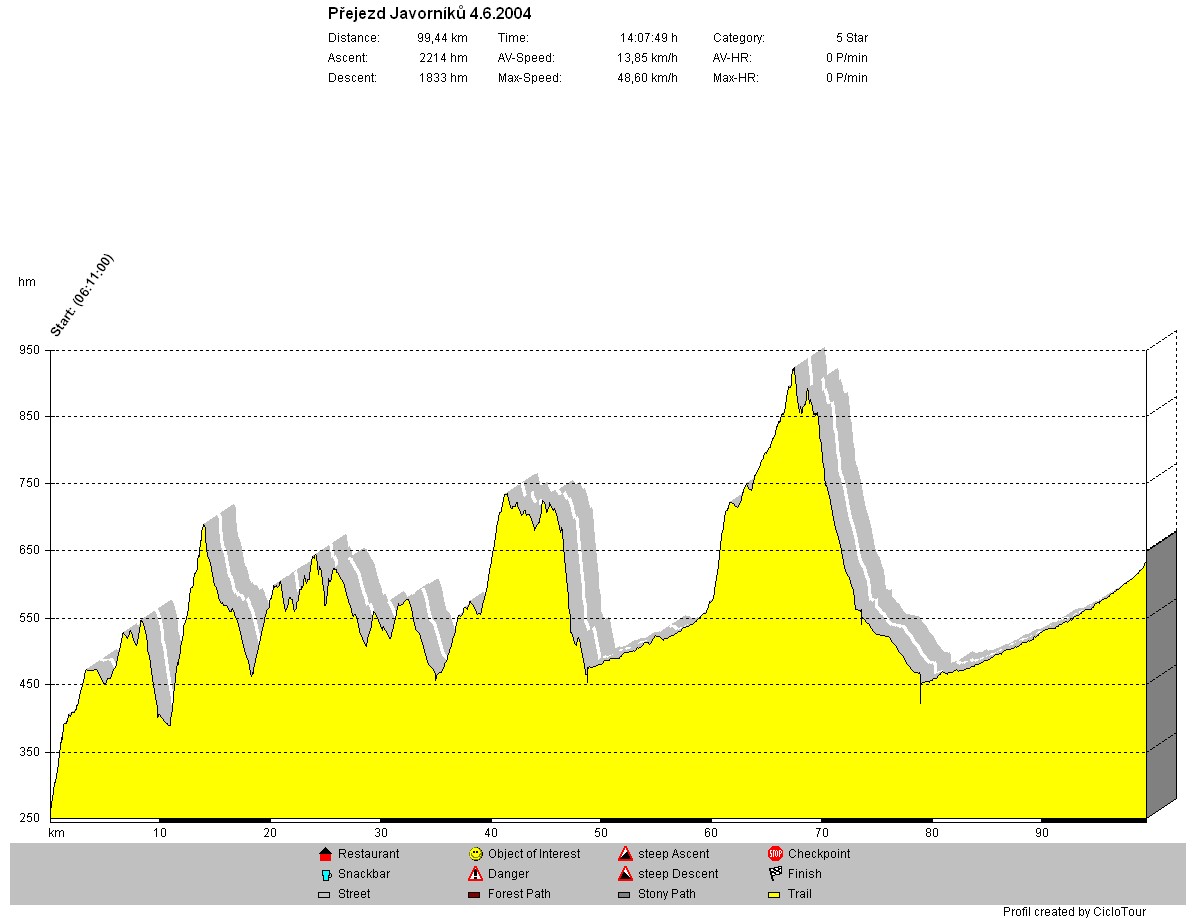Pick the dark red Forest Path swatch
Viewport: 1196px width, 918px height.
475,895
